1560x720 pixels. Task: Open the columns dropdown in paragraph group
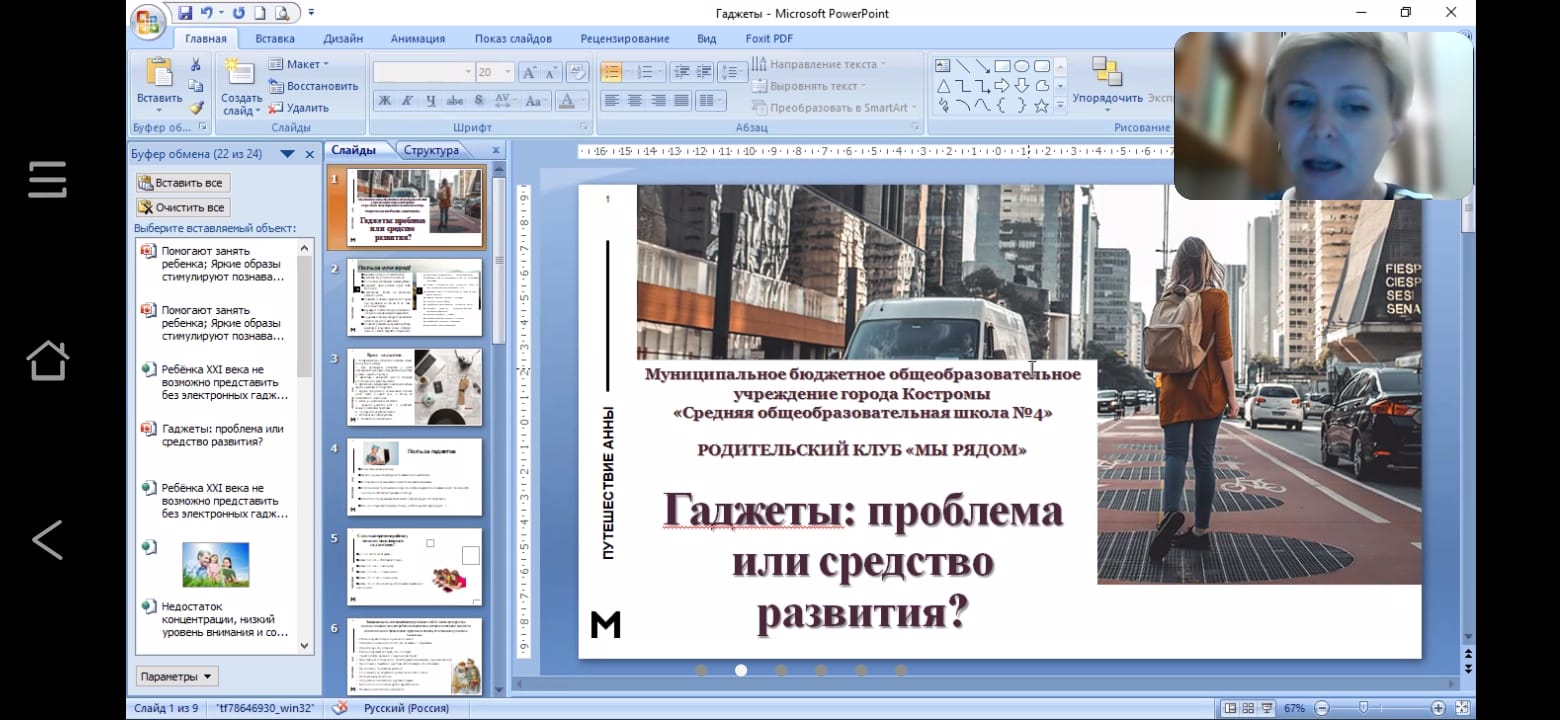(x=710, y=100)
